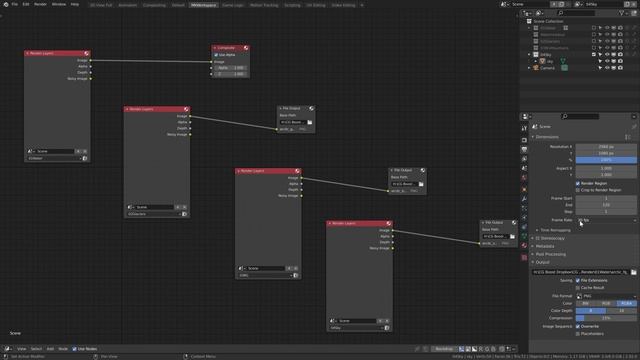The image size is (640, 360).
Task: Open the Render menu
Action: point(40,4)
